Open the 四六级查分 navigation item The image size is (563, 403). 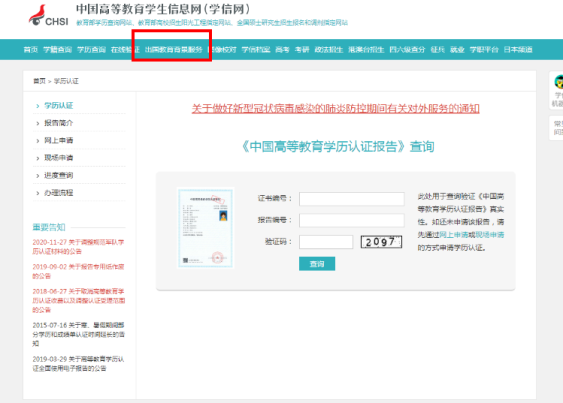tap(407, 50)
